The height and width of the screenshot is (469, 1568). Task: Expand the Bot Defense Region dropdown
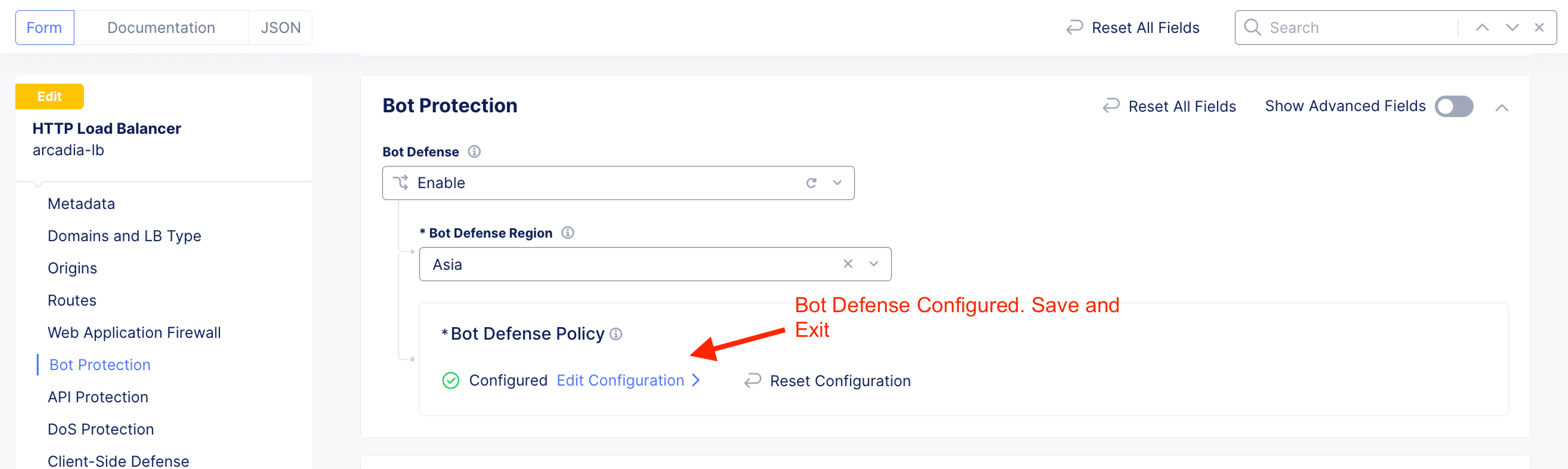[x=873, y=264]
